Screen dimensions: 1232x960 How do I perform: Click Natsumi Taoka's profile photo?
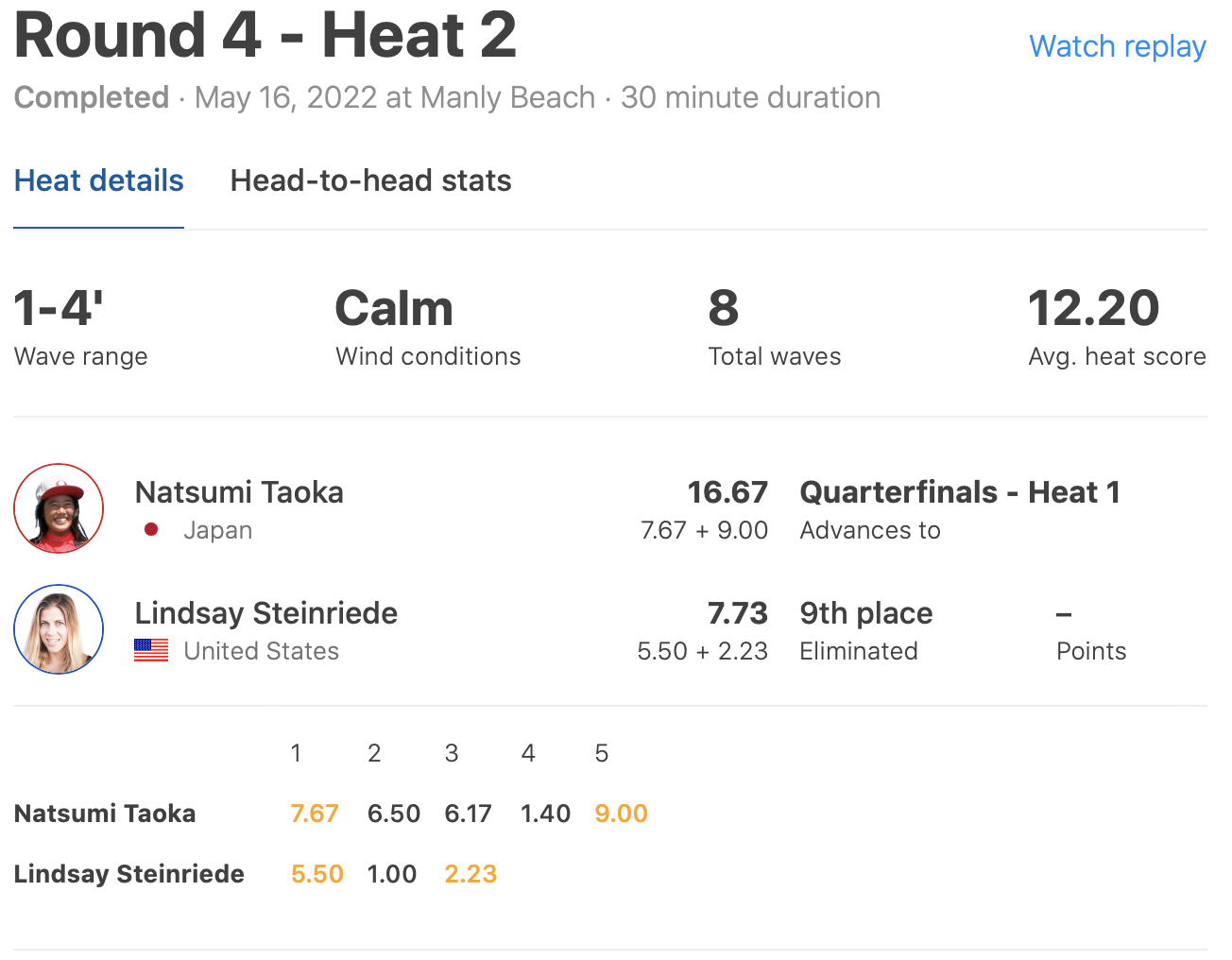(59, 508)
